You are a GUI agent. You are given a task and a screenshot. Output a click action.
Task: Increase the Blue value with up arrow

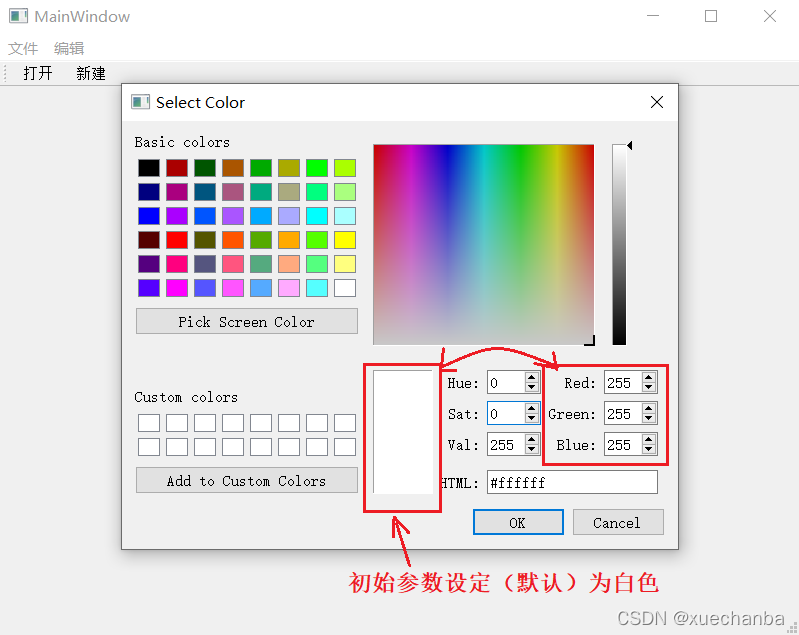pos(649,440)
